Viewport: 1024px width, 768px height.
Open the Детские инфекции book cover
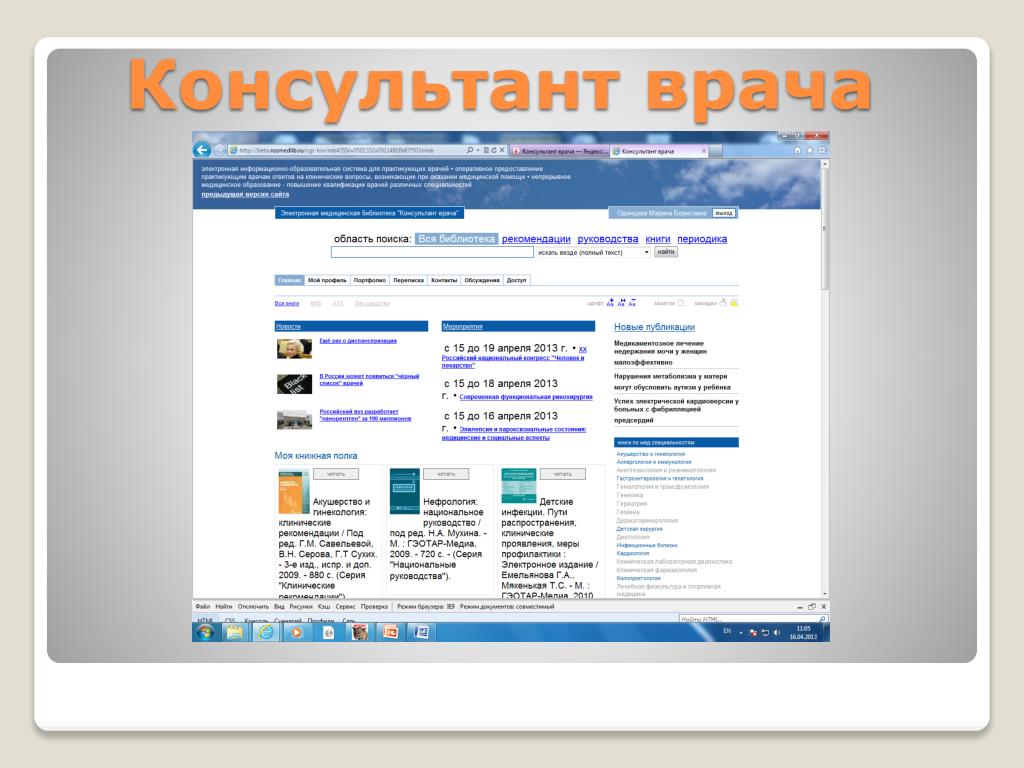pyautogui.click(x=518, y=486)
